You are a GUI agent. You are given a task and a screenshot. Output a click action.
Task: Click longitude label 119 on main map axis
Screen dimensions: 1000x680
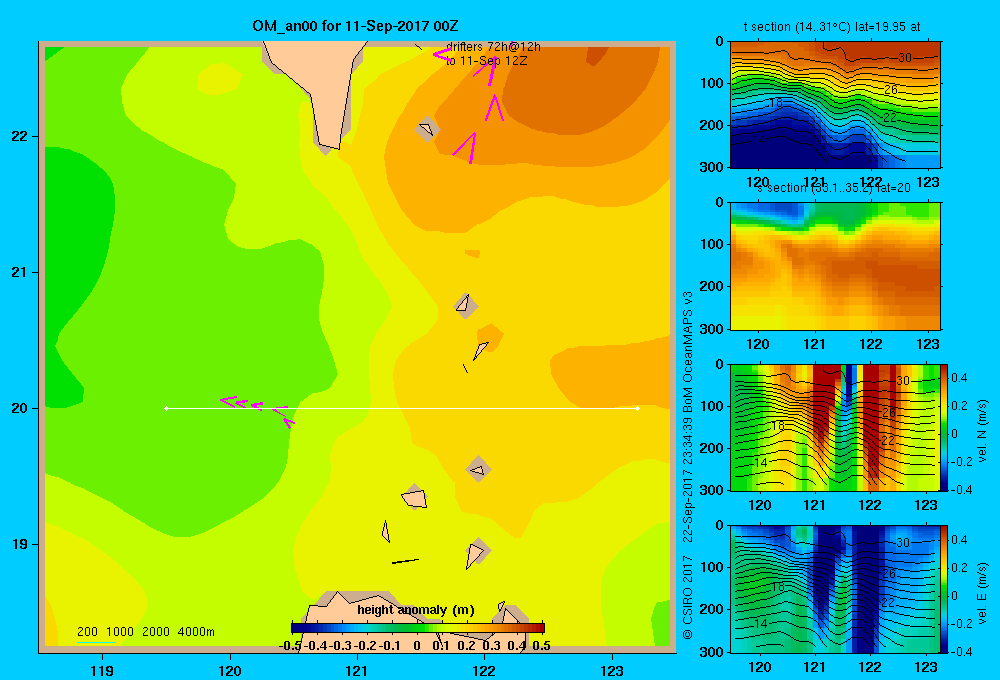102,670
